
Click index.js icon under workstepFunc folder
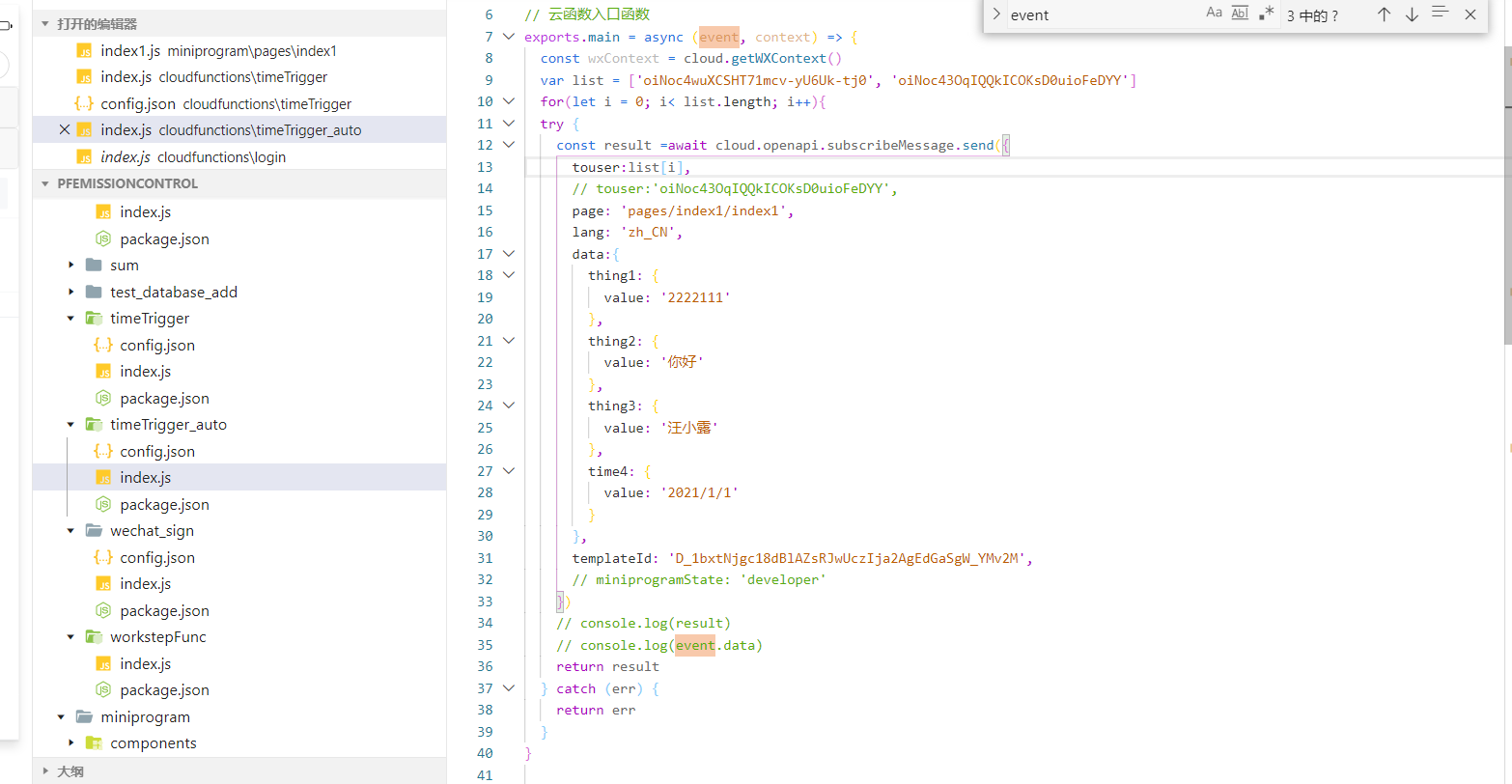103,663
